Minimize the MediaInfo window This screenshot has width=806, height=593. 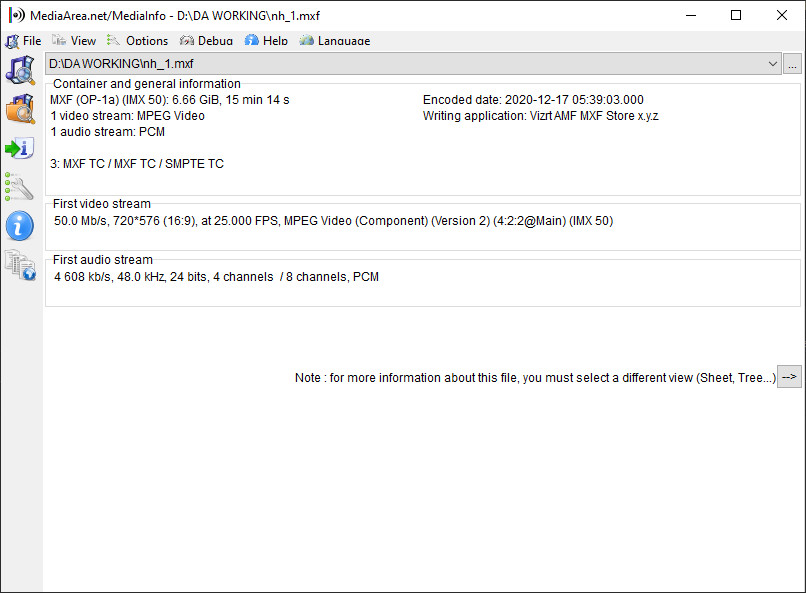[x=691, y=15]
